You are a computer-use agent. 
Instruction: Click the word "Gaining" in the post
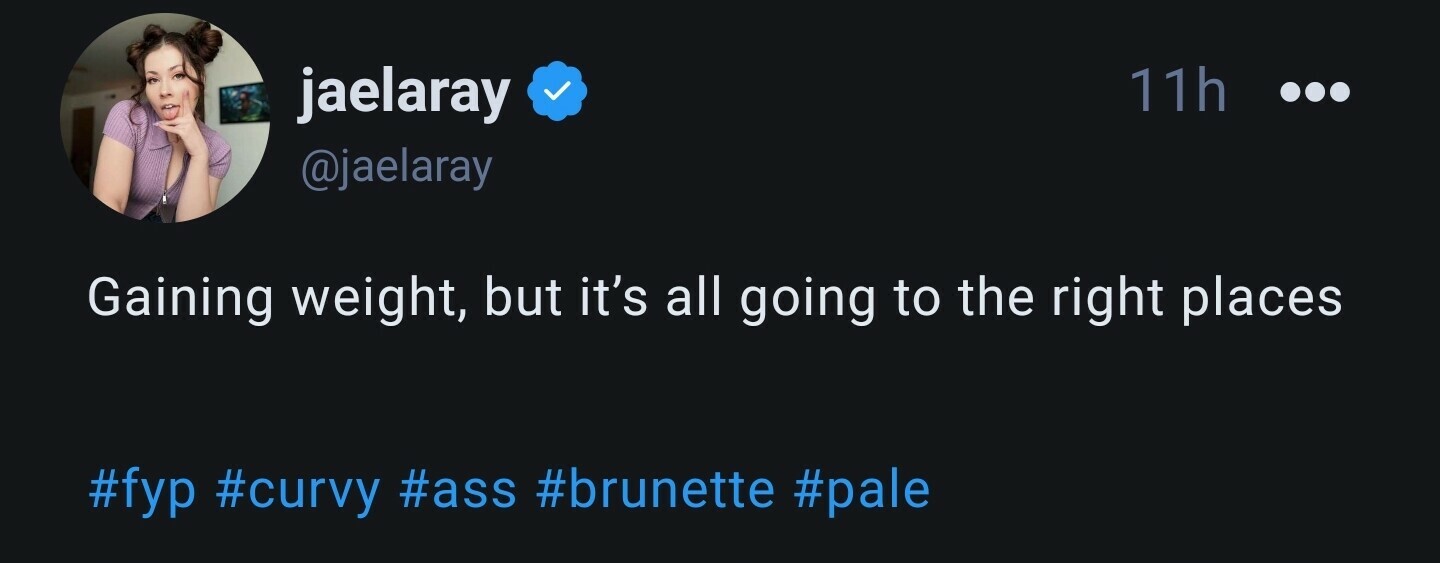point(180,298)
